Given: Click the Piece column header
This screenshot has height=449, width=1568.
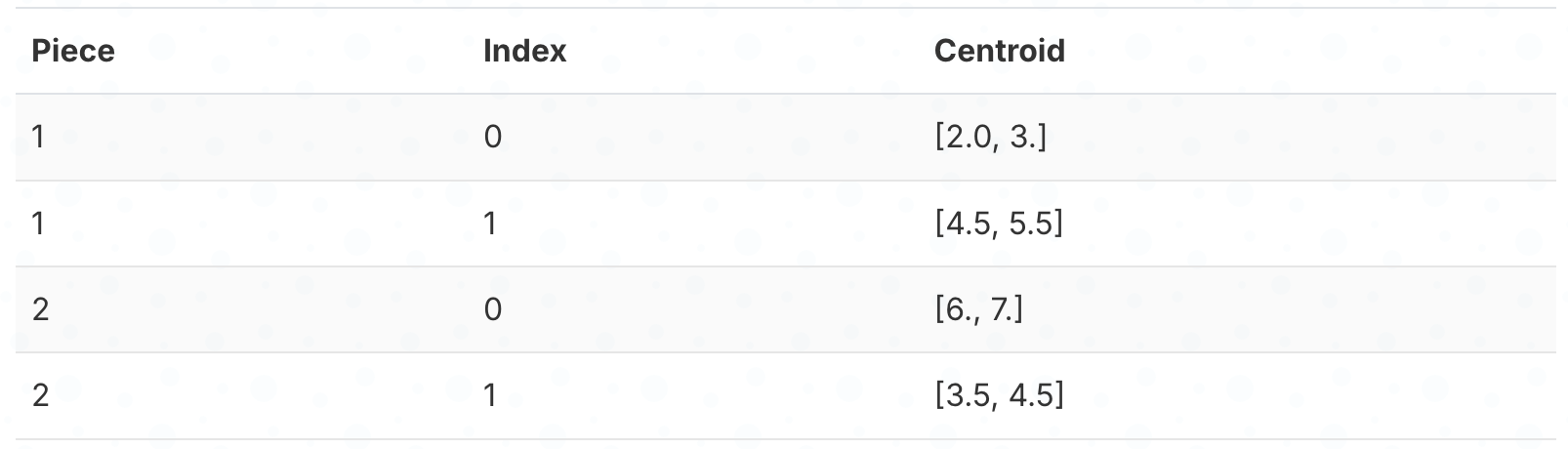Looking at the screenshot, I should tap(73, 51).
